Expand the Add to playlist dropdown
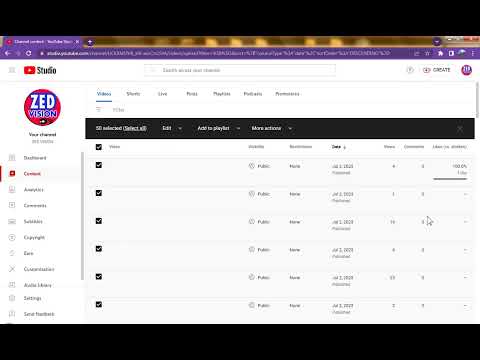 [219, 128]
